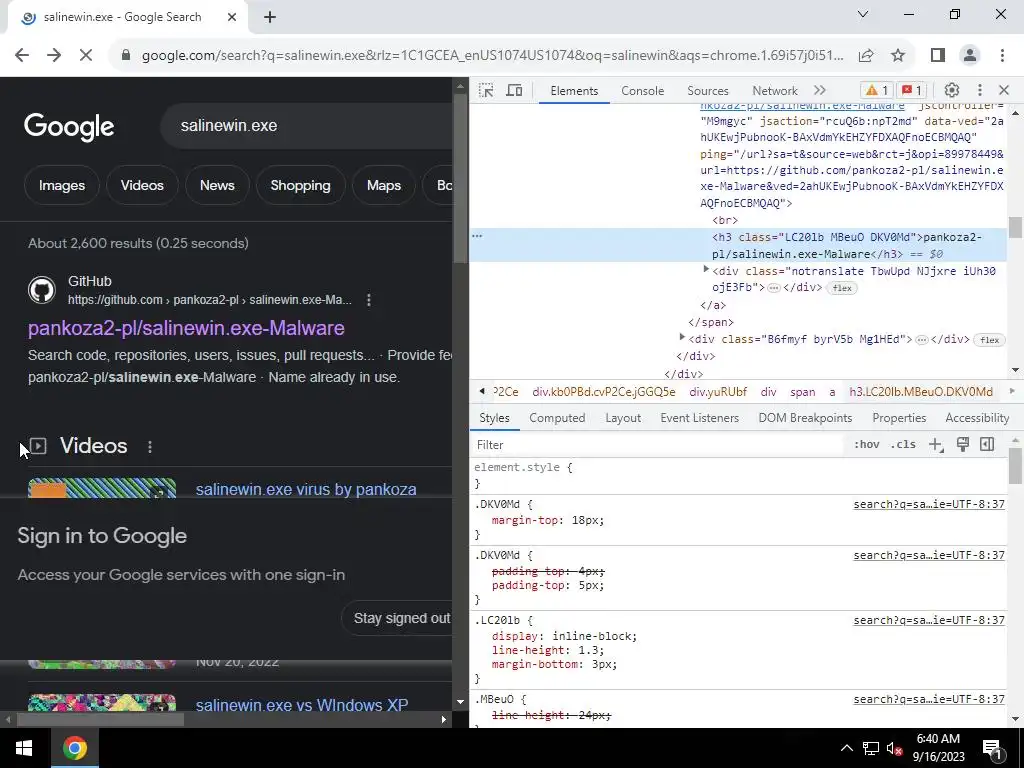Toggle .cls element classes panel
Viewport: 1024px width, 768px height.
coord(903,445)
